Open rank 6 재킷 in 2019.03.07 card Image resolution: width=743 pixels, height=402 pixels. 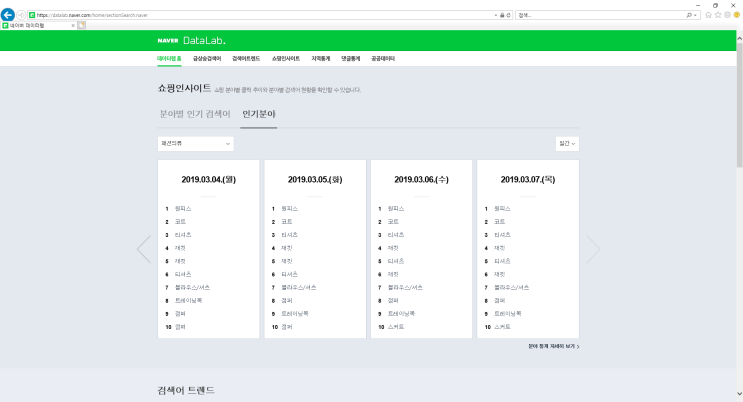(x=500, y=274)
